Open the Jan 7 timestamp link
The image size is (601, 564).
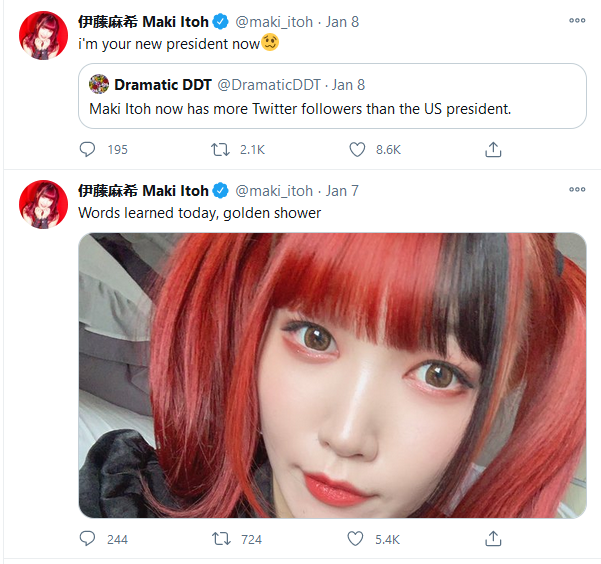coord(342,191)
